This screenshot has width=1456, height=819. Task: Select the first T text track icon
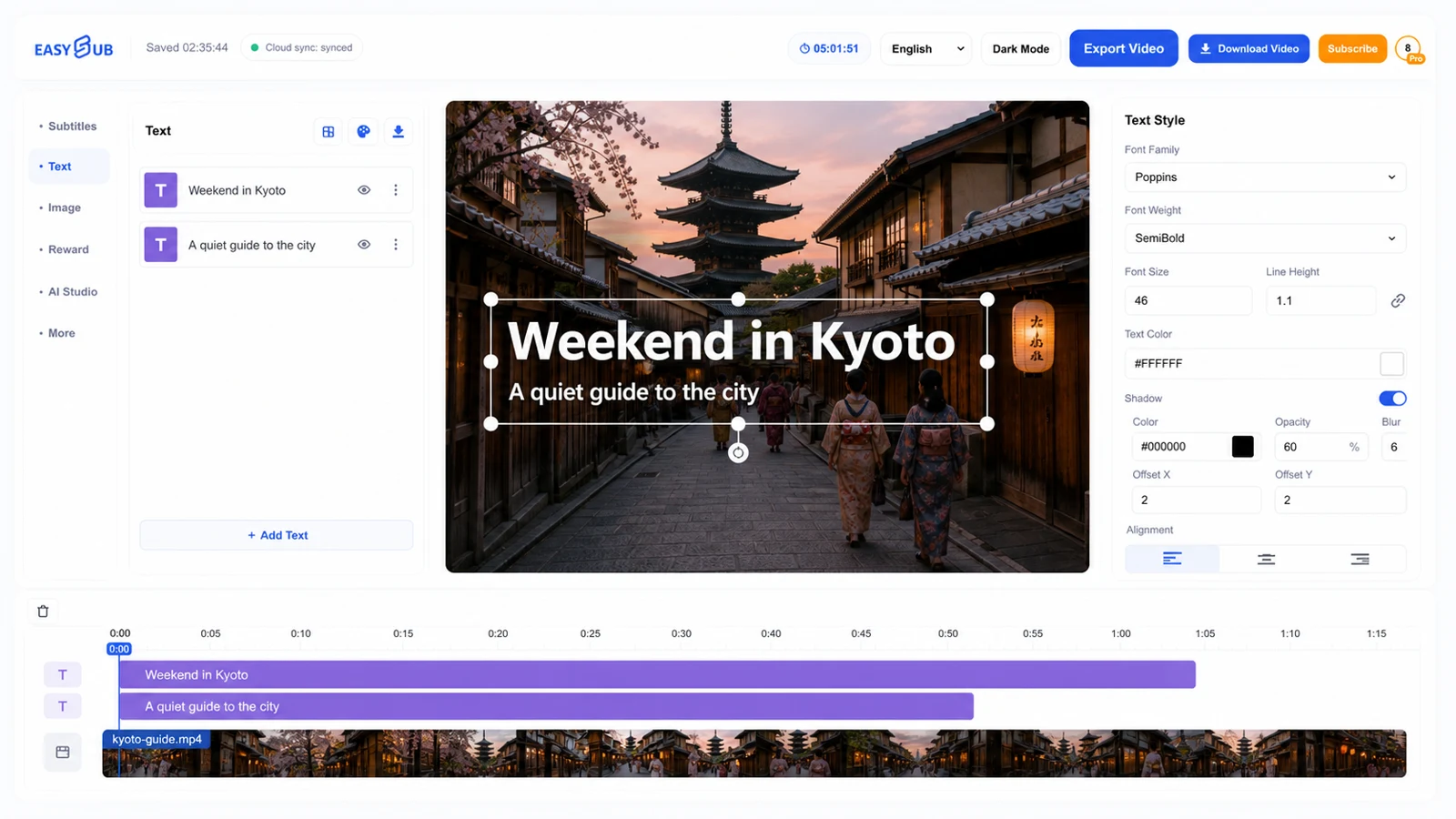(63, 674)
